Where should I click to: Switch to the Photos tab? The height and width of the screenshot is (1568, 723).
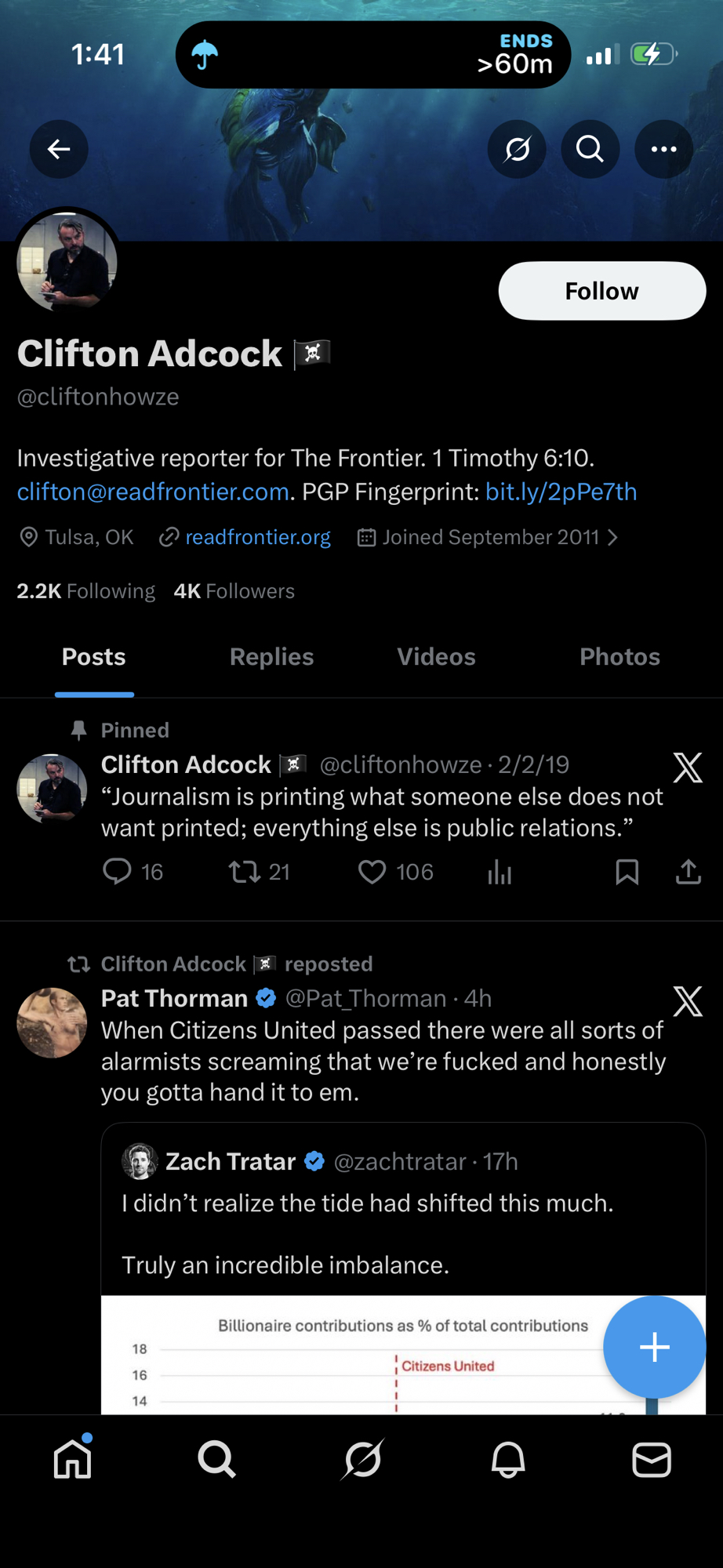619,657
